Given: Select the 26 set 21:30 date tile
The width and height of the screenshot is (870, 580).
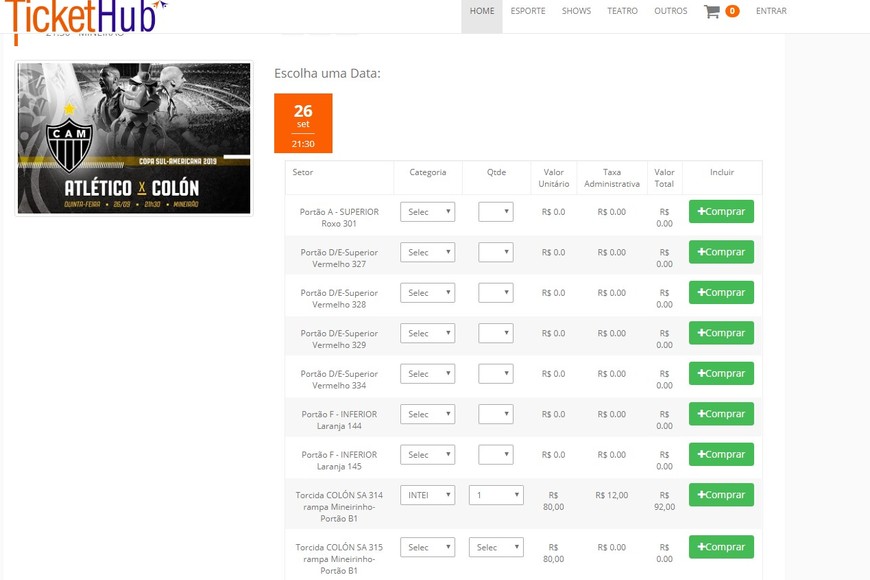Looking at the screenshot, I should click(303, 123).
